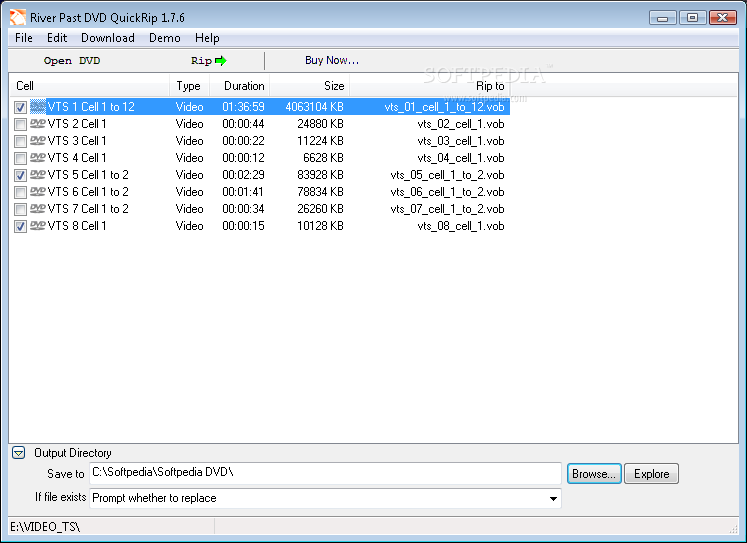Open the Demo menu
This screenshot has width=747, height=543.
coord(164,38)
